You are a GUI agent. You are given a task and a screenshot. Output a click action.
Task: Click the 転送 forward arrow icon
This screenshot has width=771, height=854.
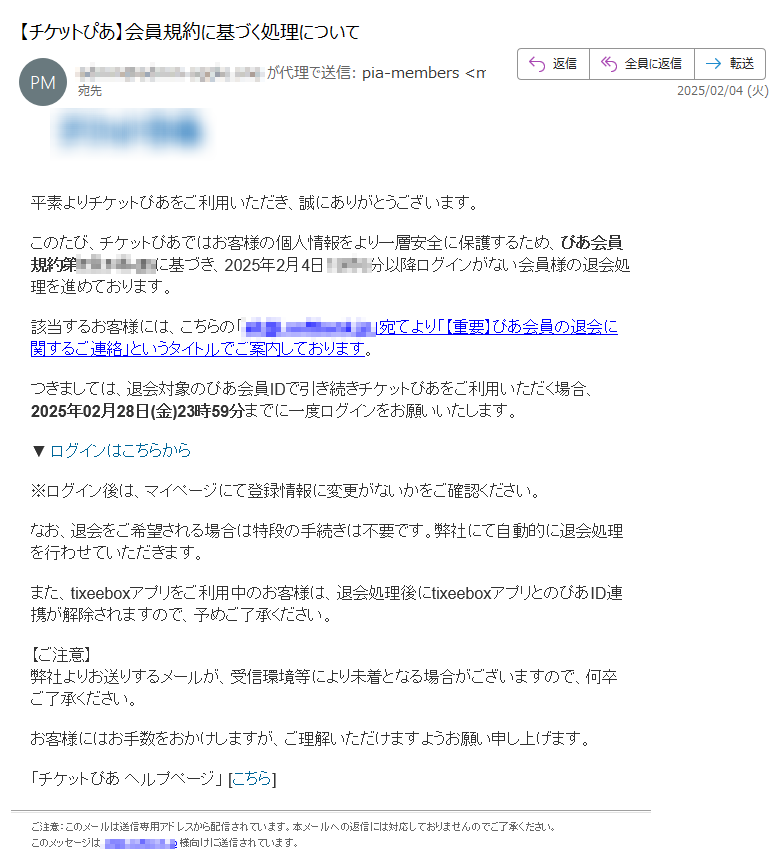click(713, 64)
